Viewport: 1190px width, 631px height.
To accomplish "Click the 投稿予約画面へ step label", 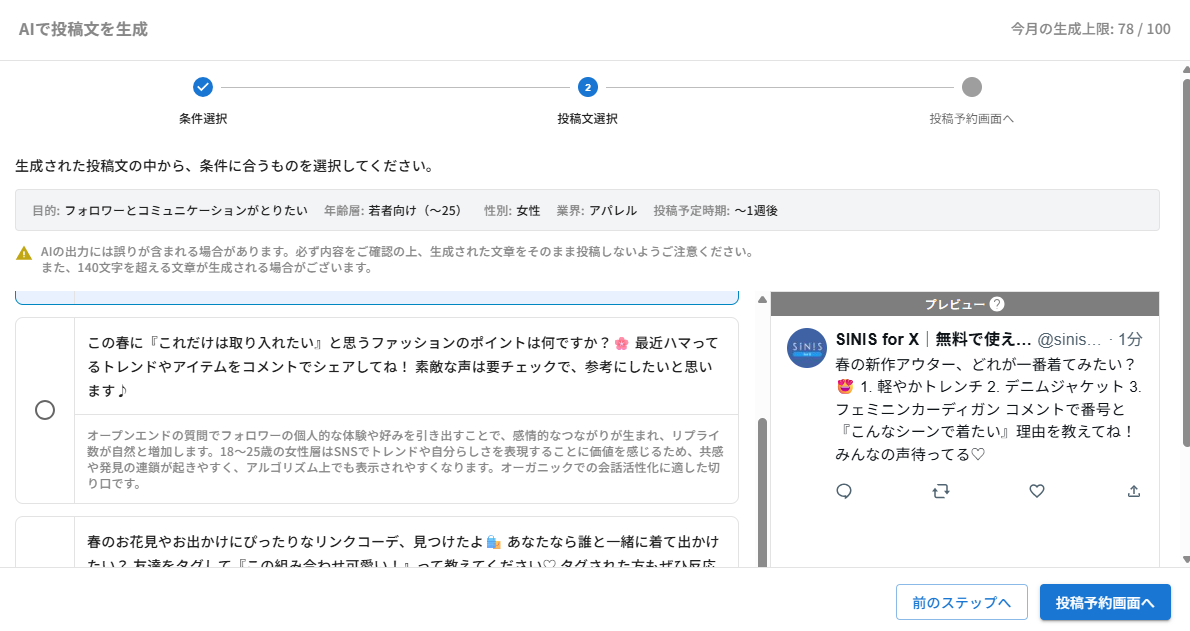I will [x=971, y=118].
